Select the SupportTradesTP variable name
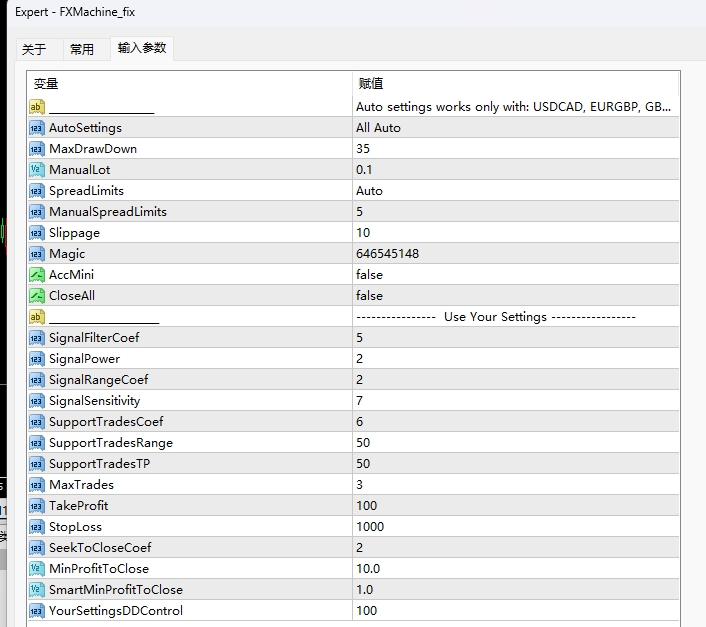706x627 pixels. pos(100,464)
